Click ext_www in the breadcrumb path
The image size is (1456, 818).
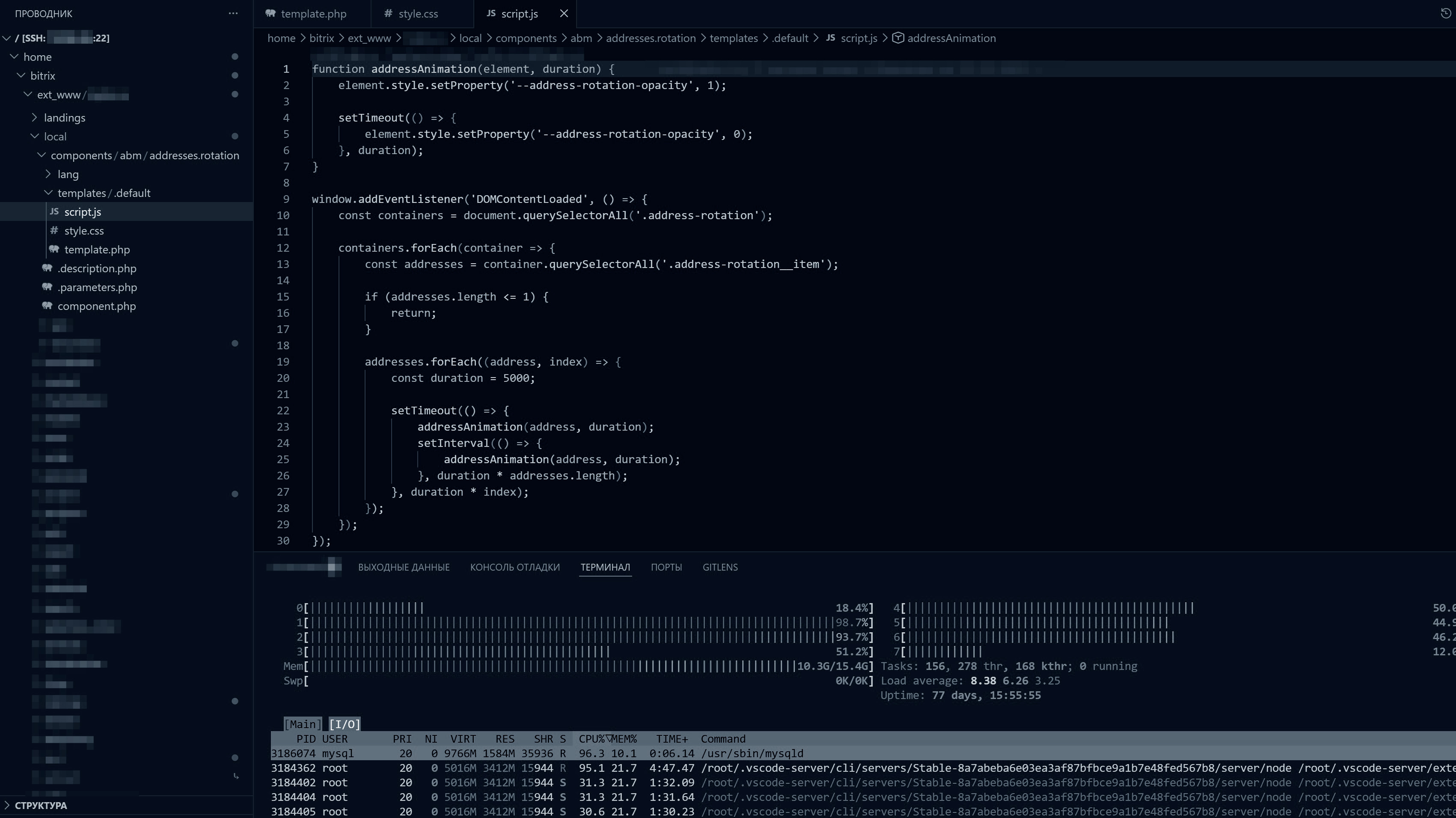pyautogui.click(x=369, y=38)
